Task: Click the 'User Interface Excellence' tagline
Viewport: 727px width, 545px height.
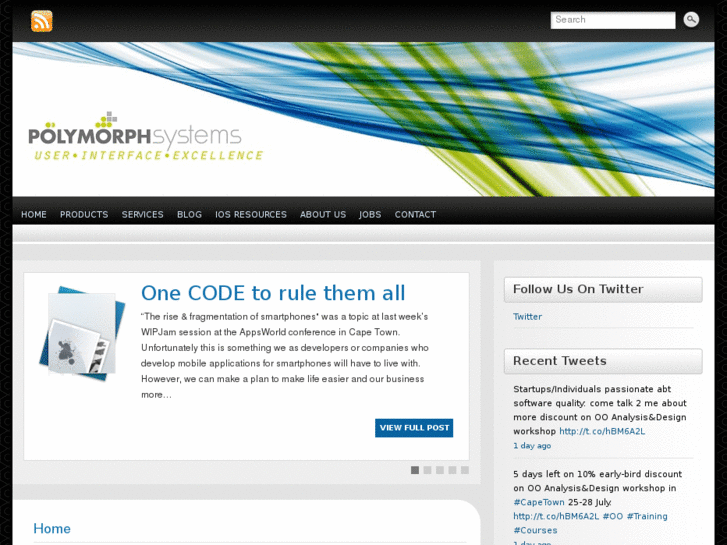Action: pyautogui.click(x=149, y=155)
